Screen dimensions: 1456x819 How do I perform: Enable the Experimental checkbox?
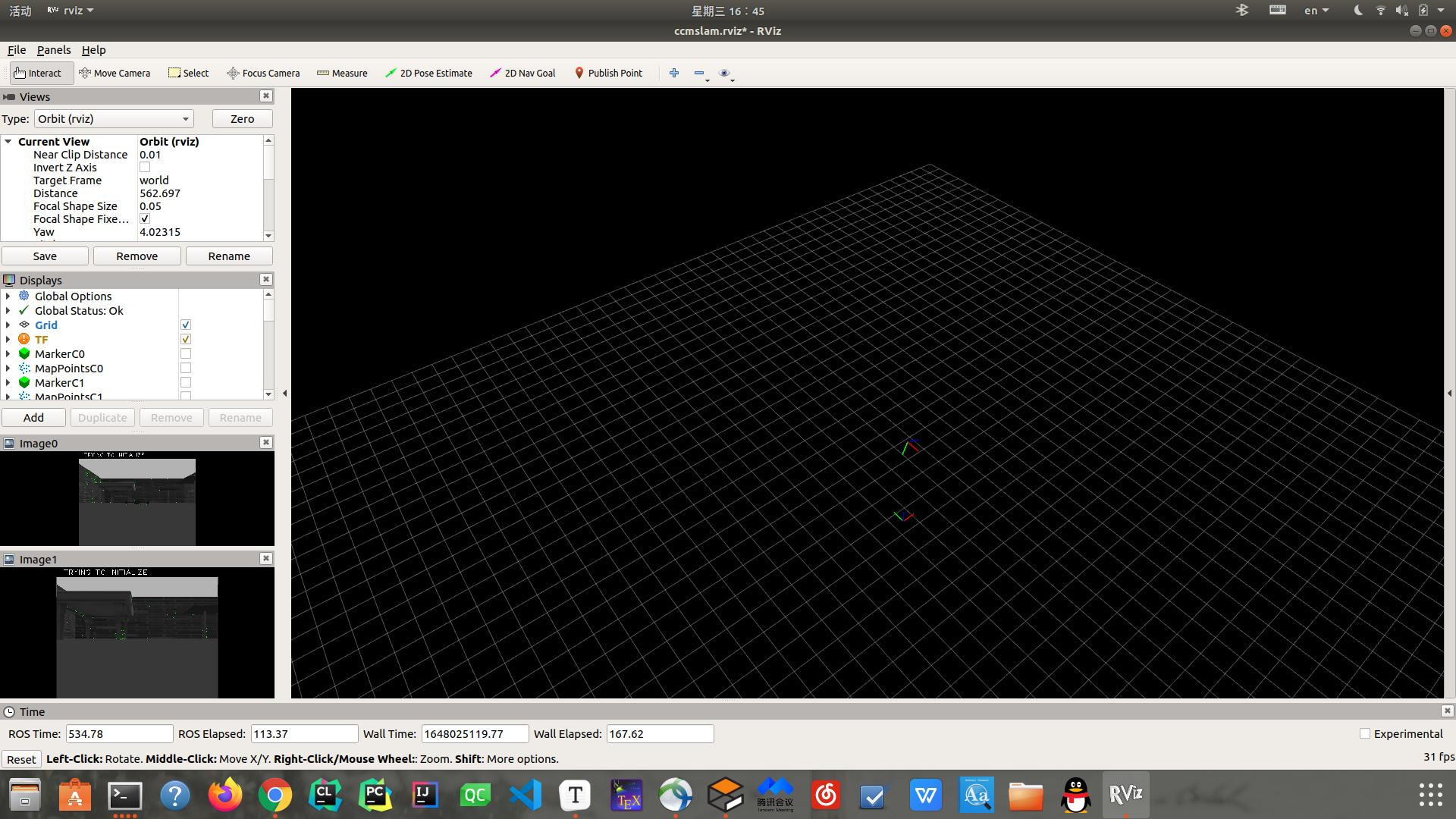1365,733
